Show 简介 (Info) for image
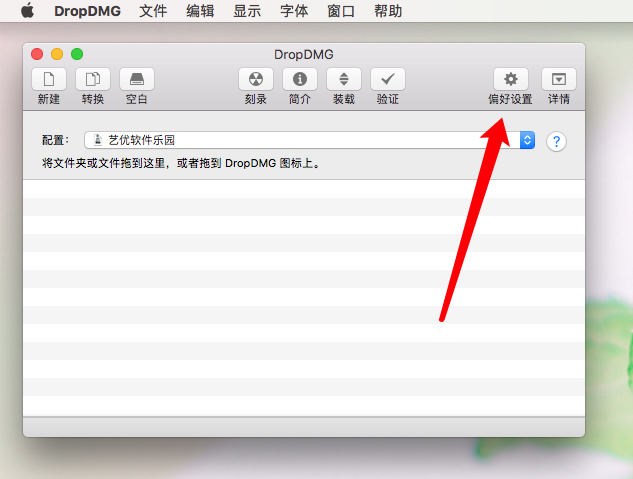The image size is (633, 479). 300,79
